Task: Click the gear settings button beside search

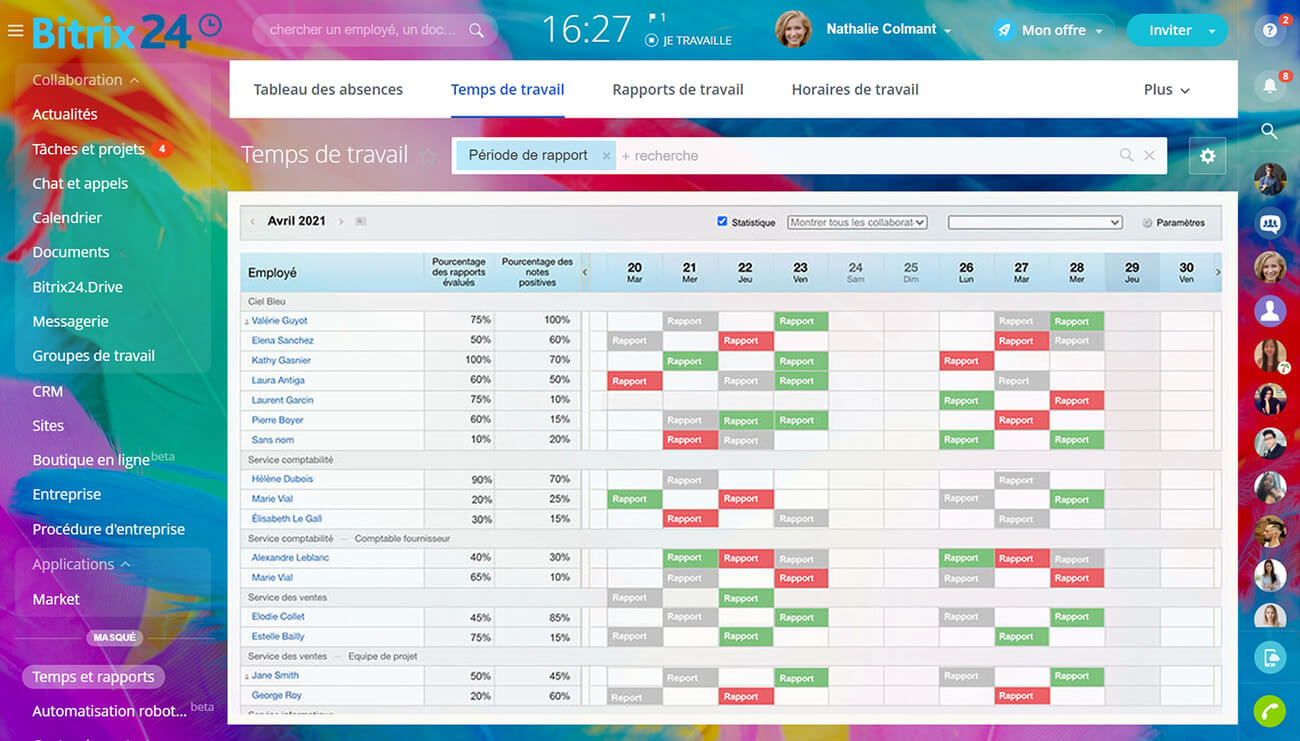Action: coord(1208,156)
